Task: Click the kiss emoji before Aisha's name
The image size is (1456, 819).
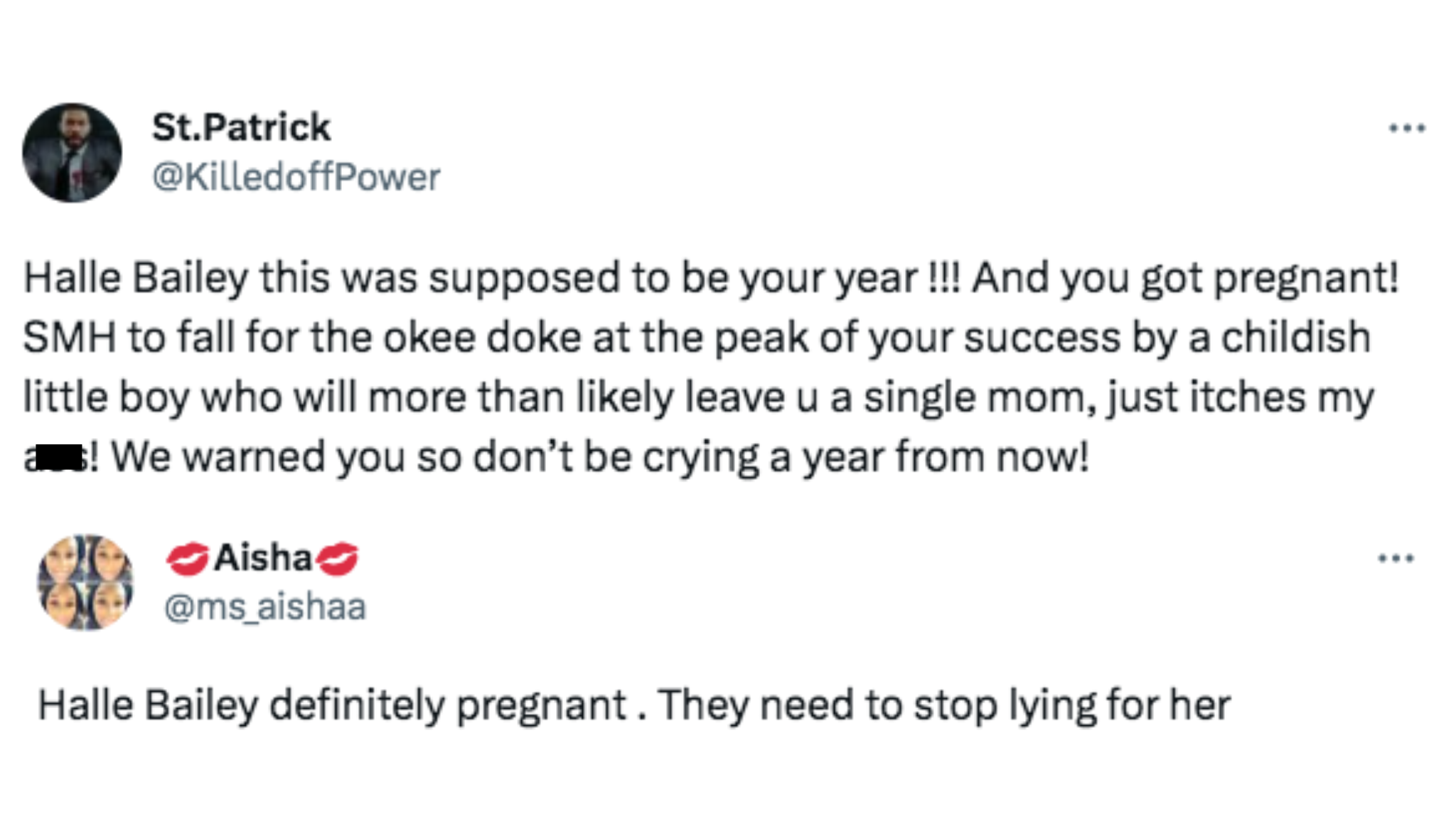Action: click(187, 558)
